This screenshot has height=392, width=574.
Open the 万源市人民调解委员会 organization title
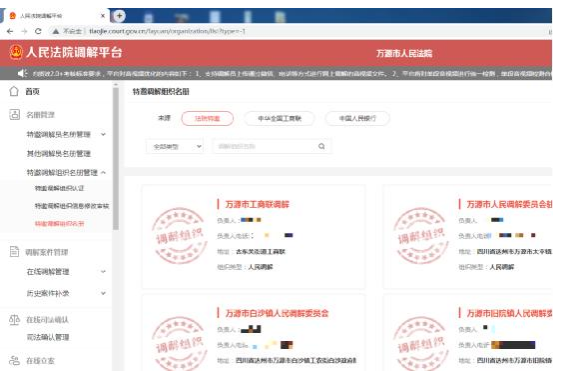(x=509, y=204)
